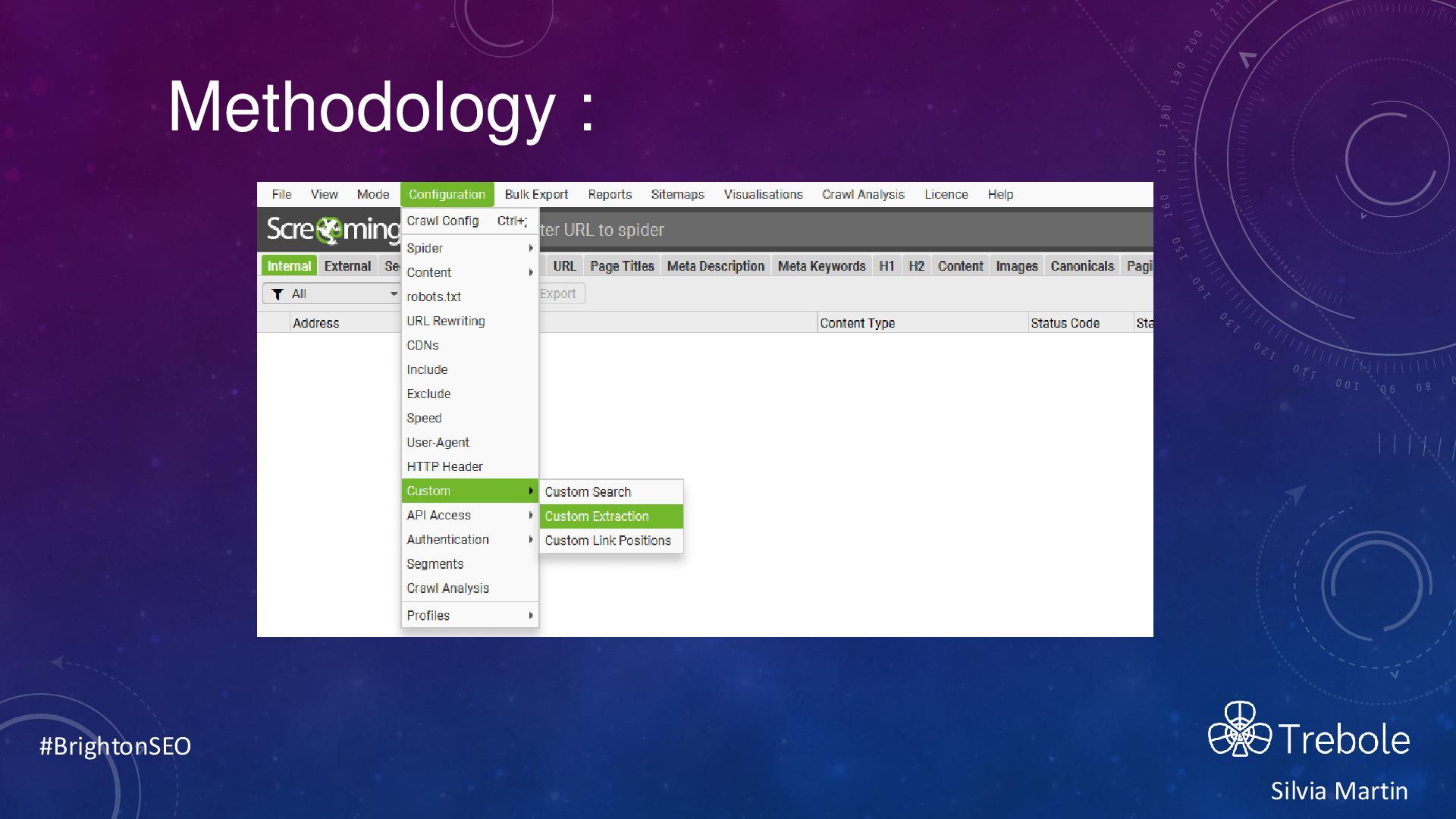The height and width of the screenshot is (819, 1456).
Task: Open the Meta Description tab
Action: 715,266
